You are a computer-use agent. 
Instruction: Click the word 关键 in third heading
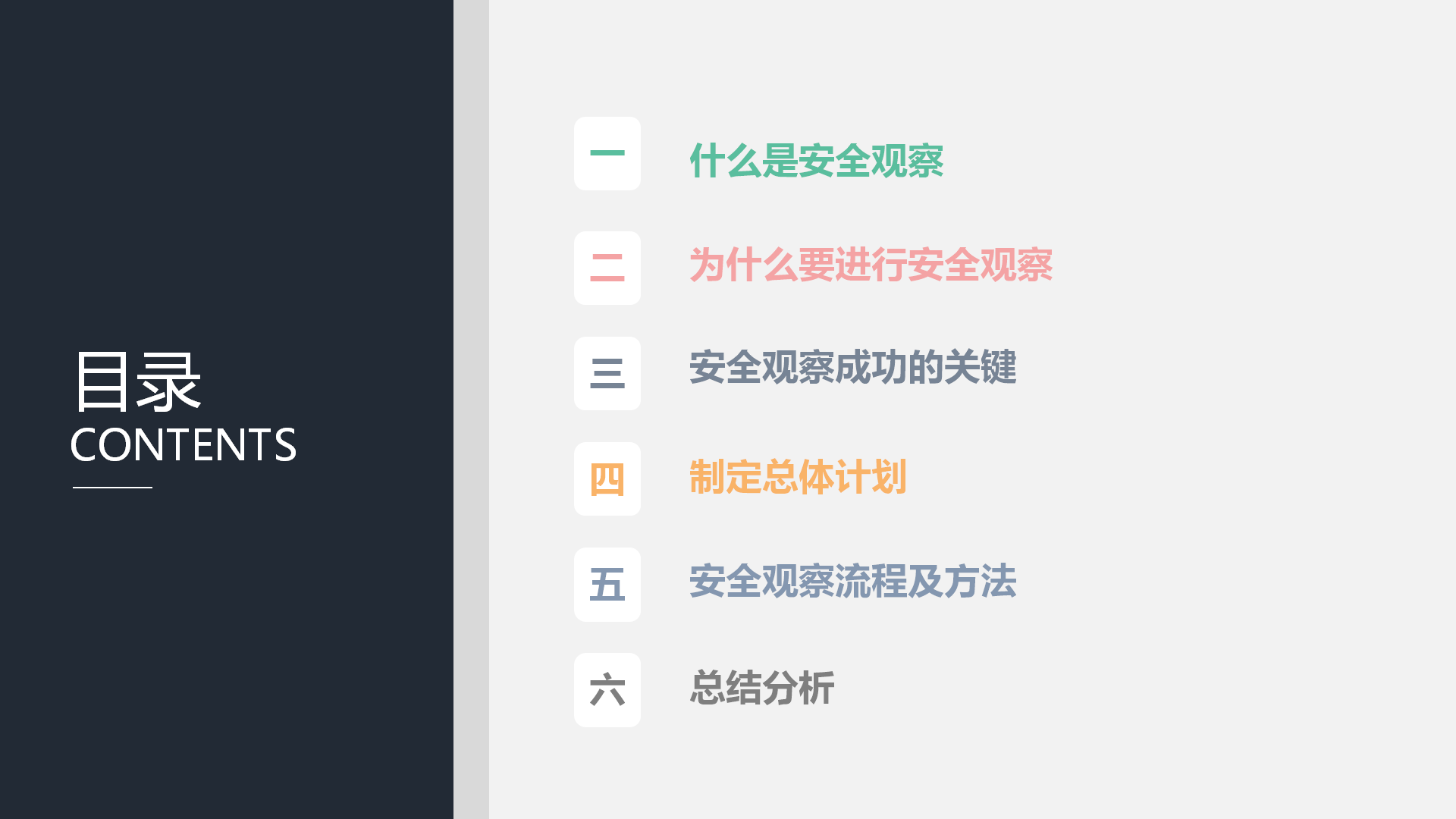[x=981, y=368]
